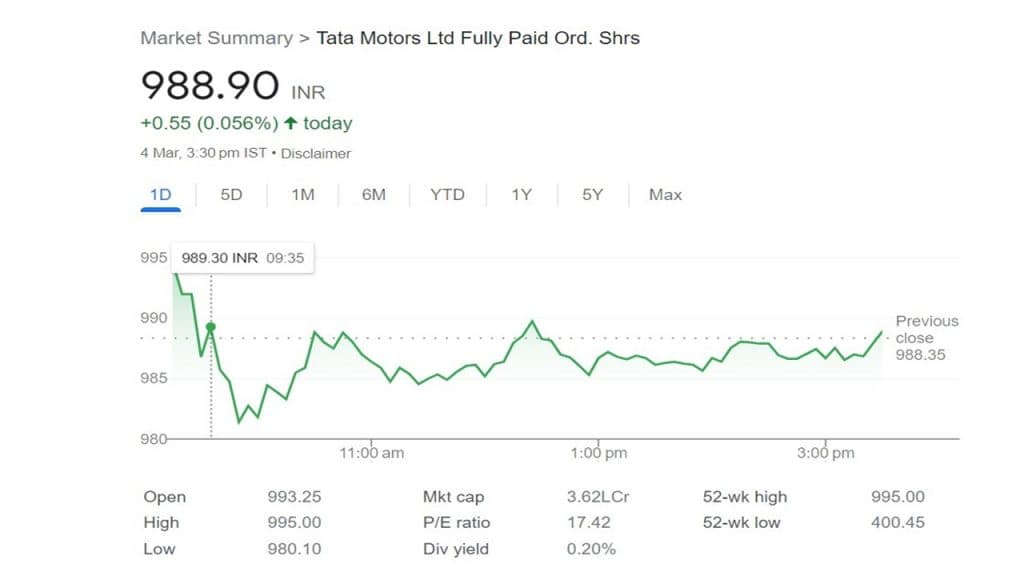The image size is (1024, 576).
Task: Click the 3:00 pm time axis label
Action: point(826,453)
